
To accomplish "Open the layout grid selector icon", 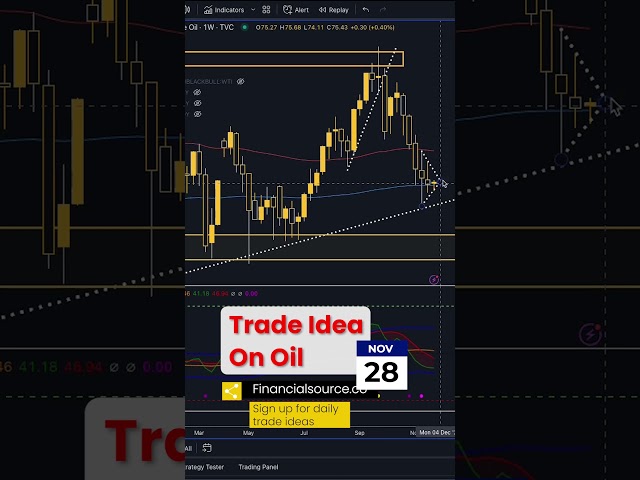I will click(x=266, y=10).
